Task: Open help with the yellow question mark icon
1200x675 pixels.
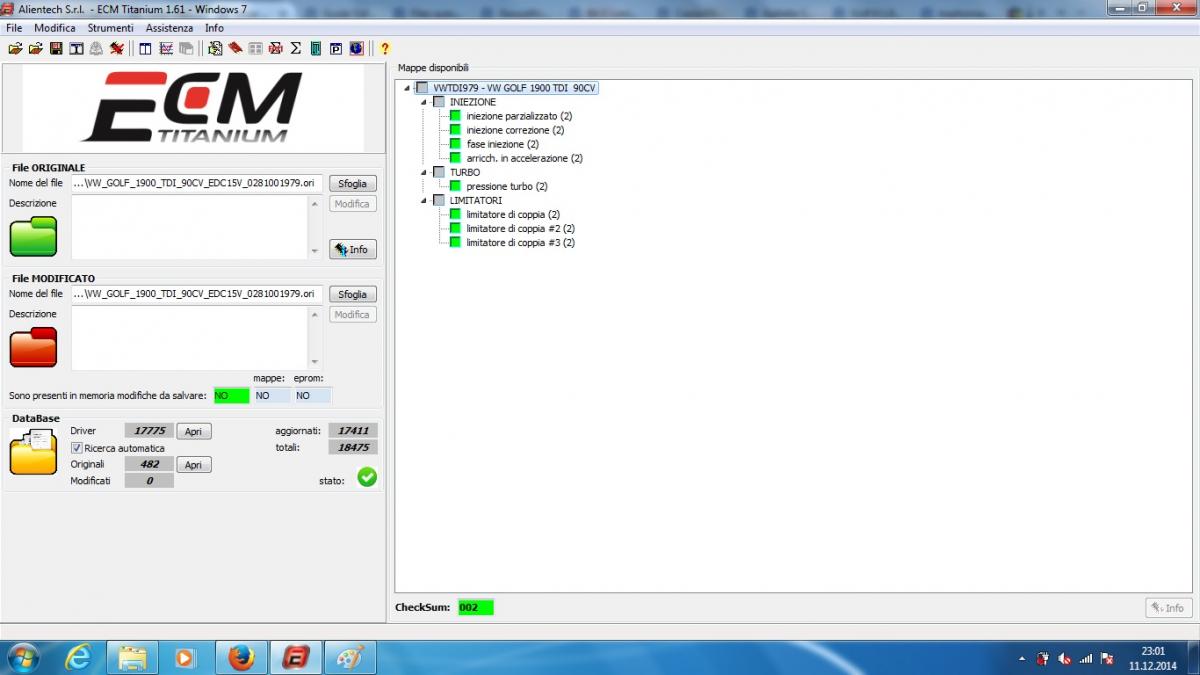Action: (385, 48)
